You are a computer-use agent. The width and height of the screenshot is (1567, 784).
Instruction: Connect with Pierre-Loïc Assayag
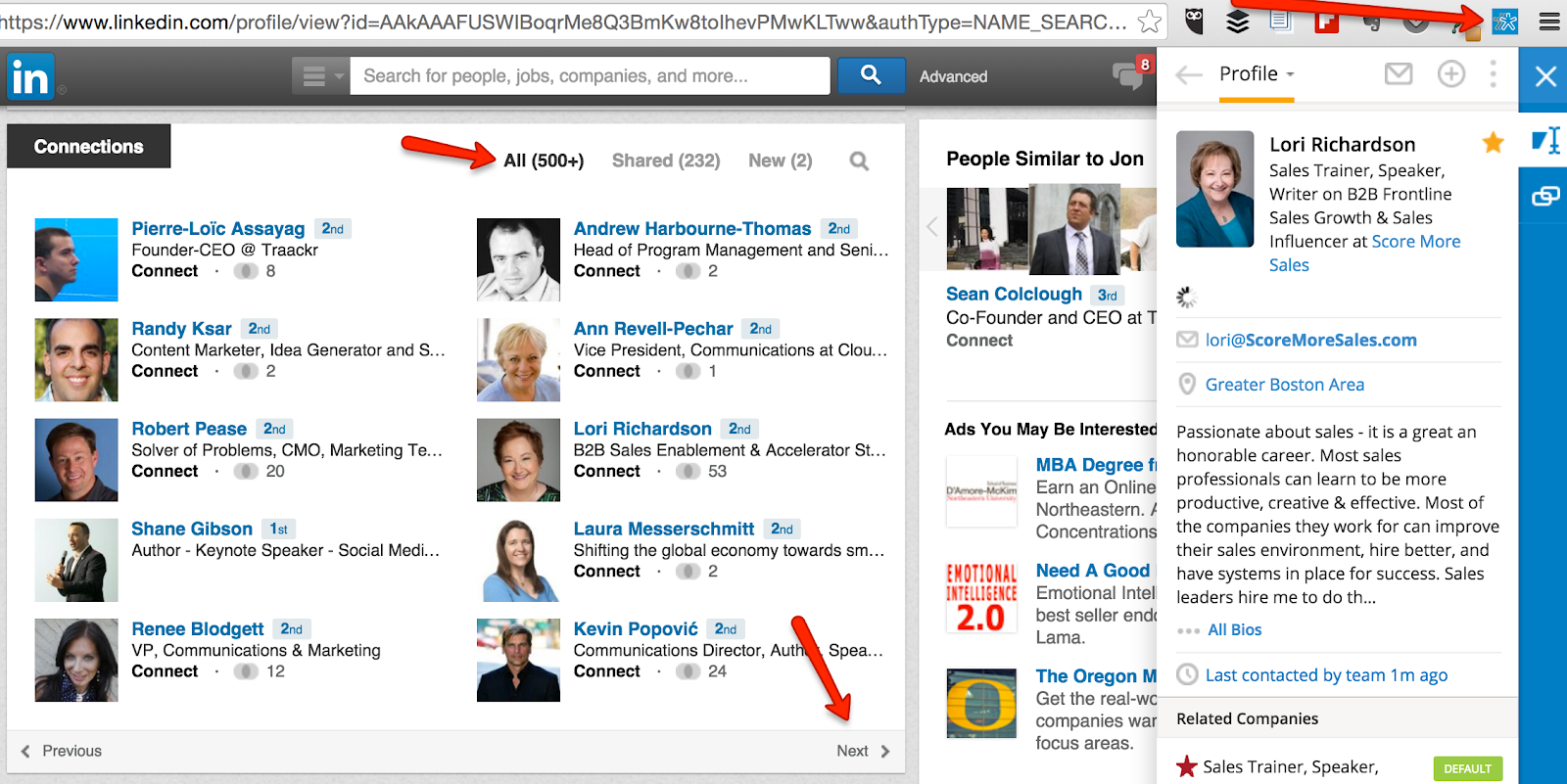165,271
